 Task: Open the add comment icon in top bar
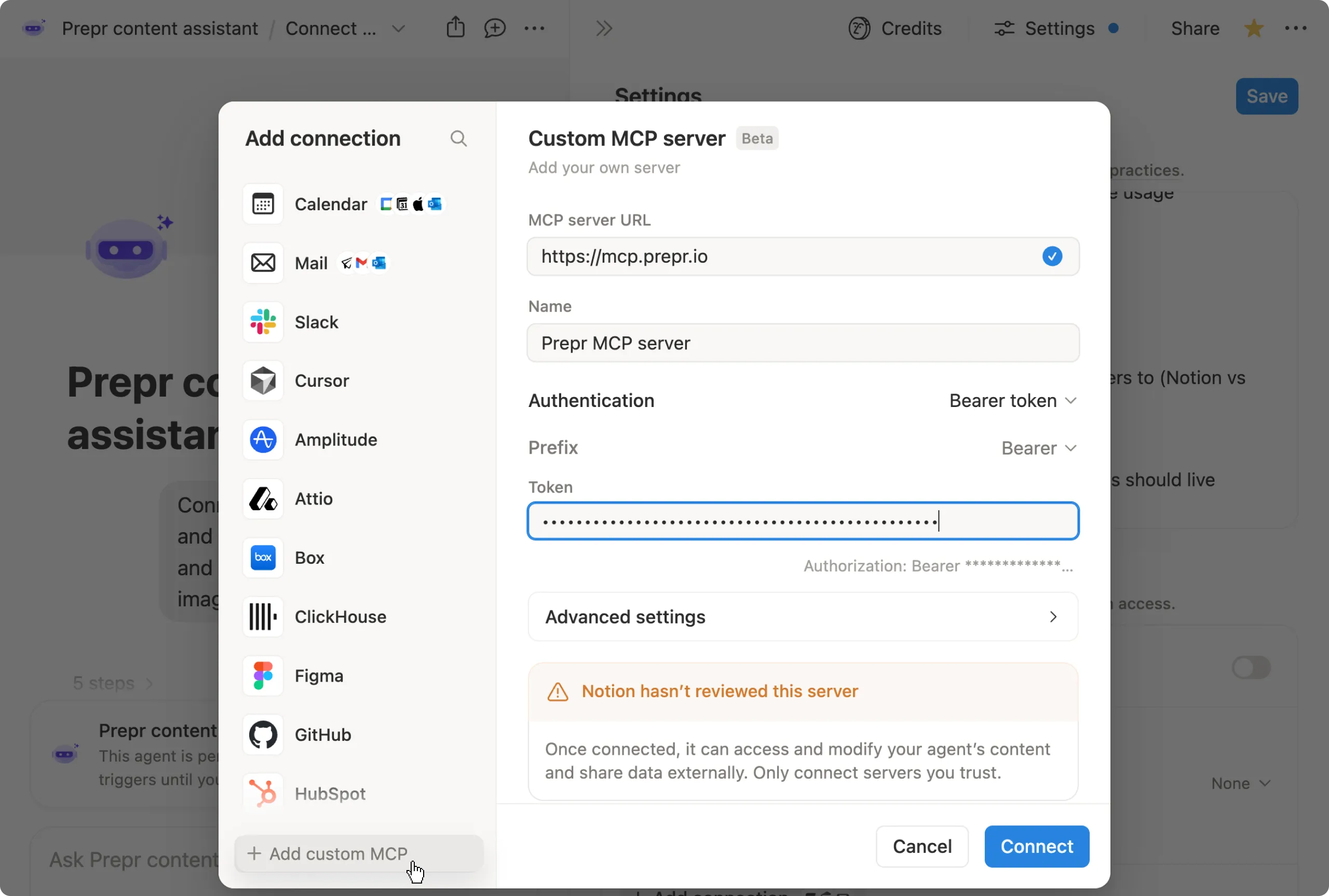[495, 28]
